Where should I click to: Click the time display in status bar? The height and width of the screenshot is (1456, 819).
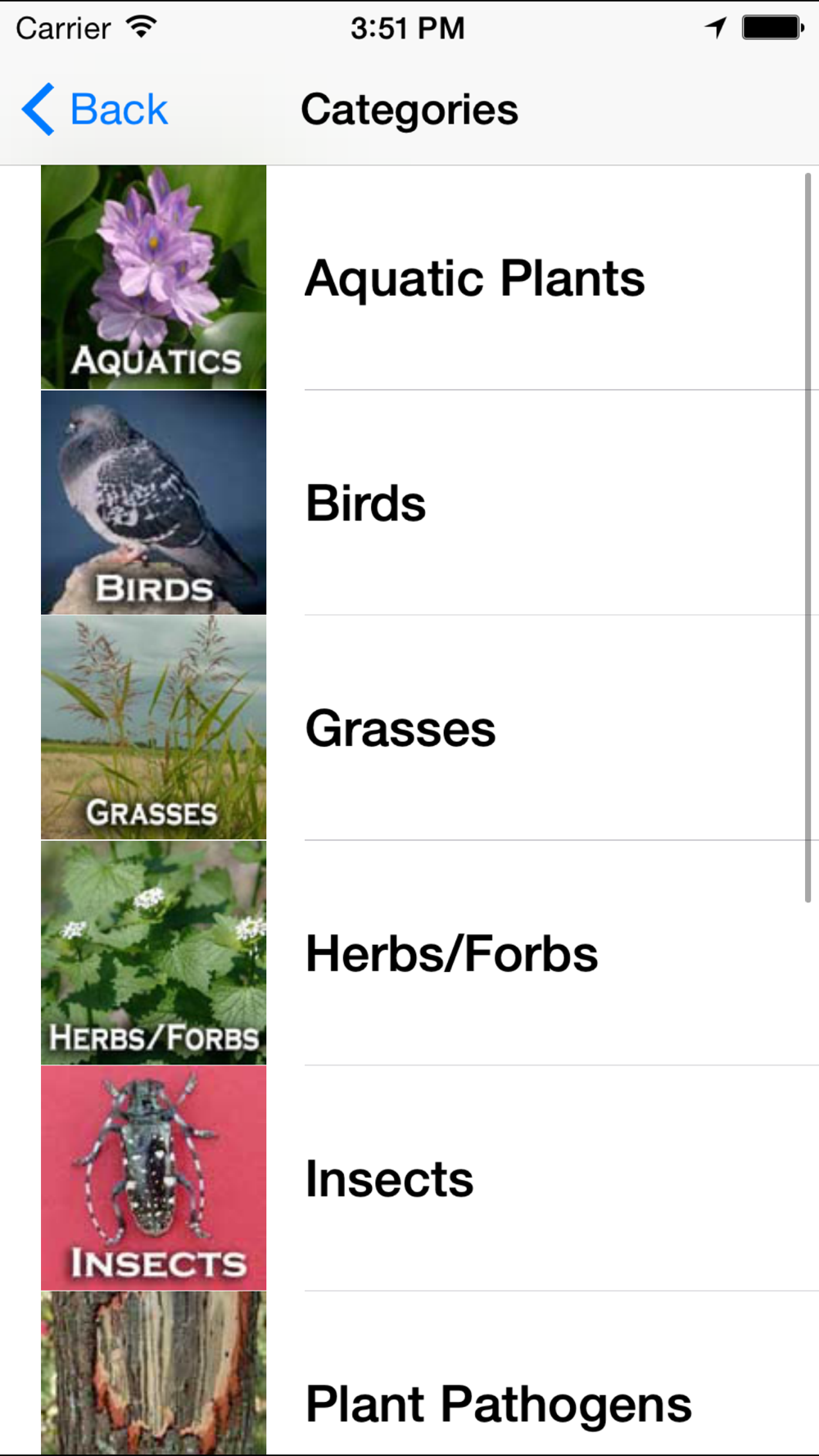[x=407, y=29]
